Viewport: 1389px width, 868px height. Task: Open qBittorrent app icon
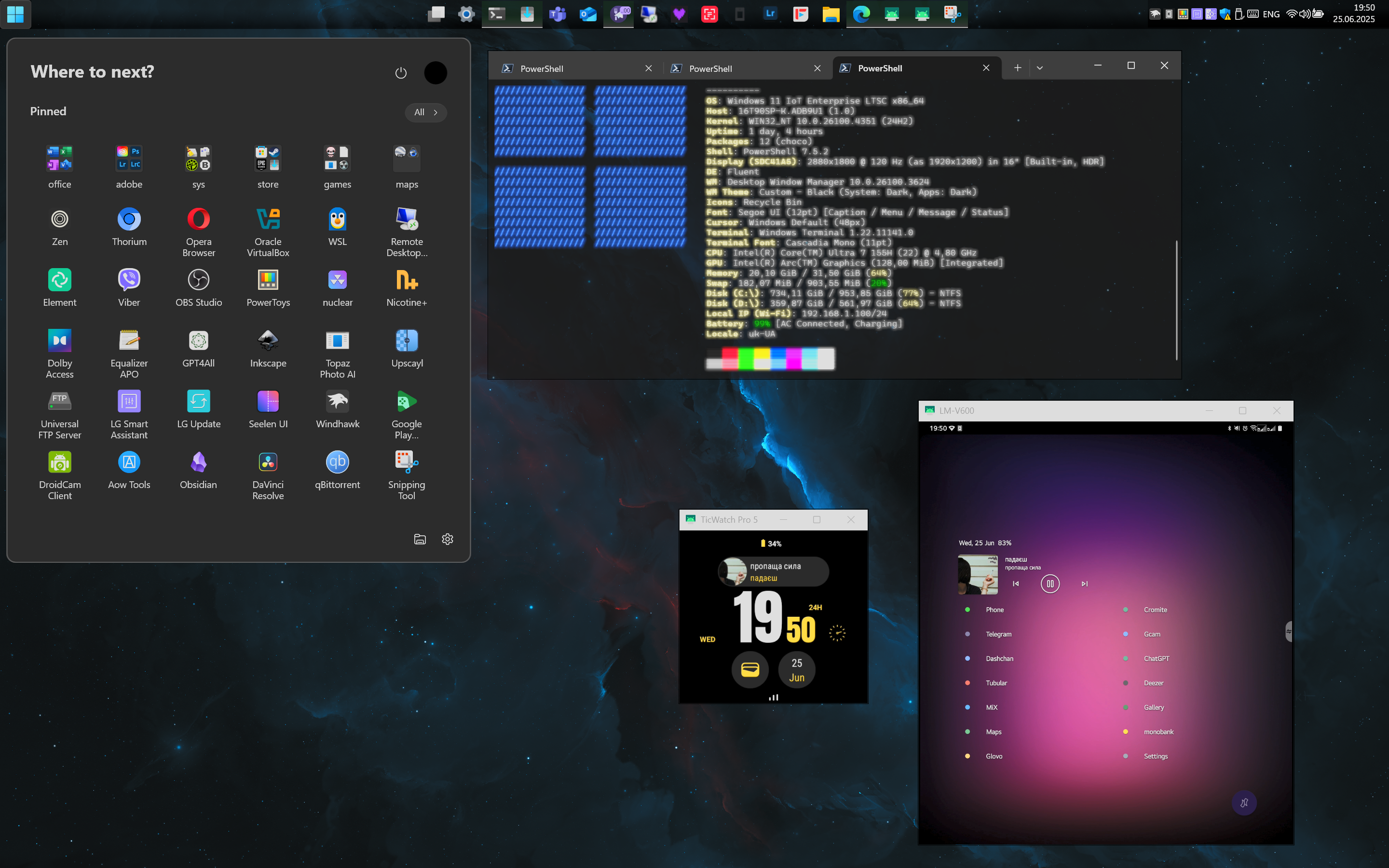[337, 462]
